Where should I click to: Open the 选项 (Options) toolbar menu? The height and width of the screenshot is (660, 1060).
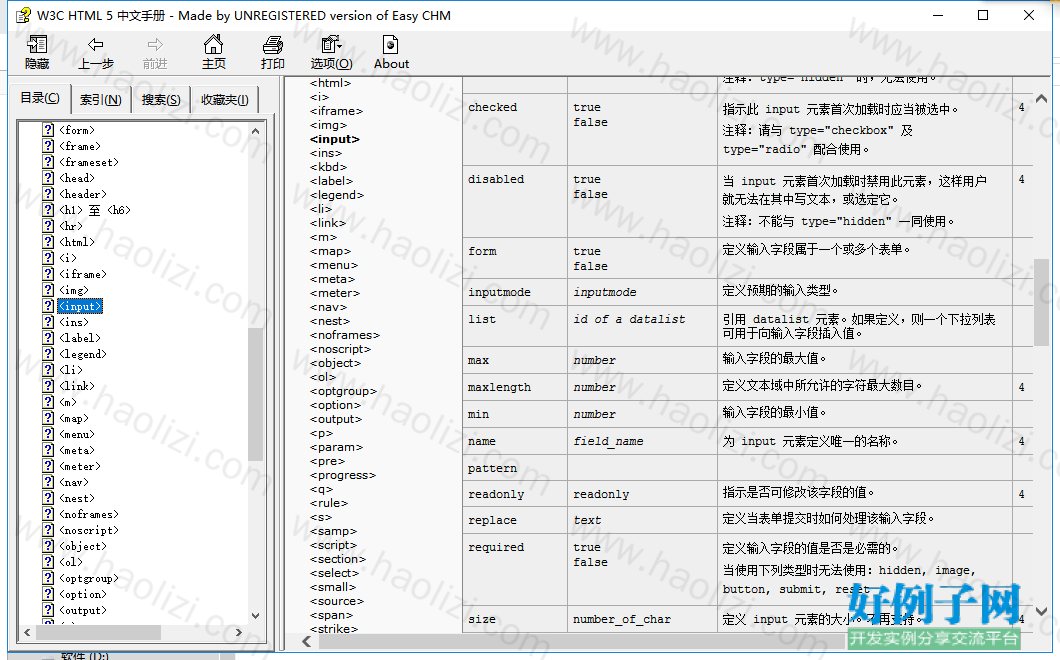coord(331,52)
